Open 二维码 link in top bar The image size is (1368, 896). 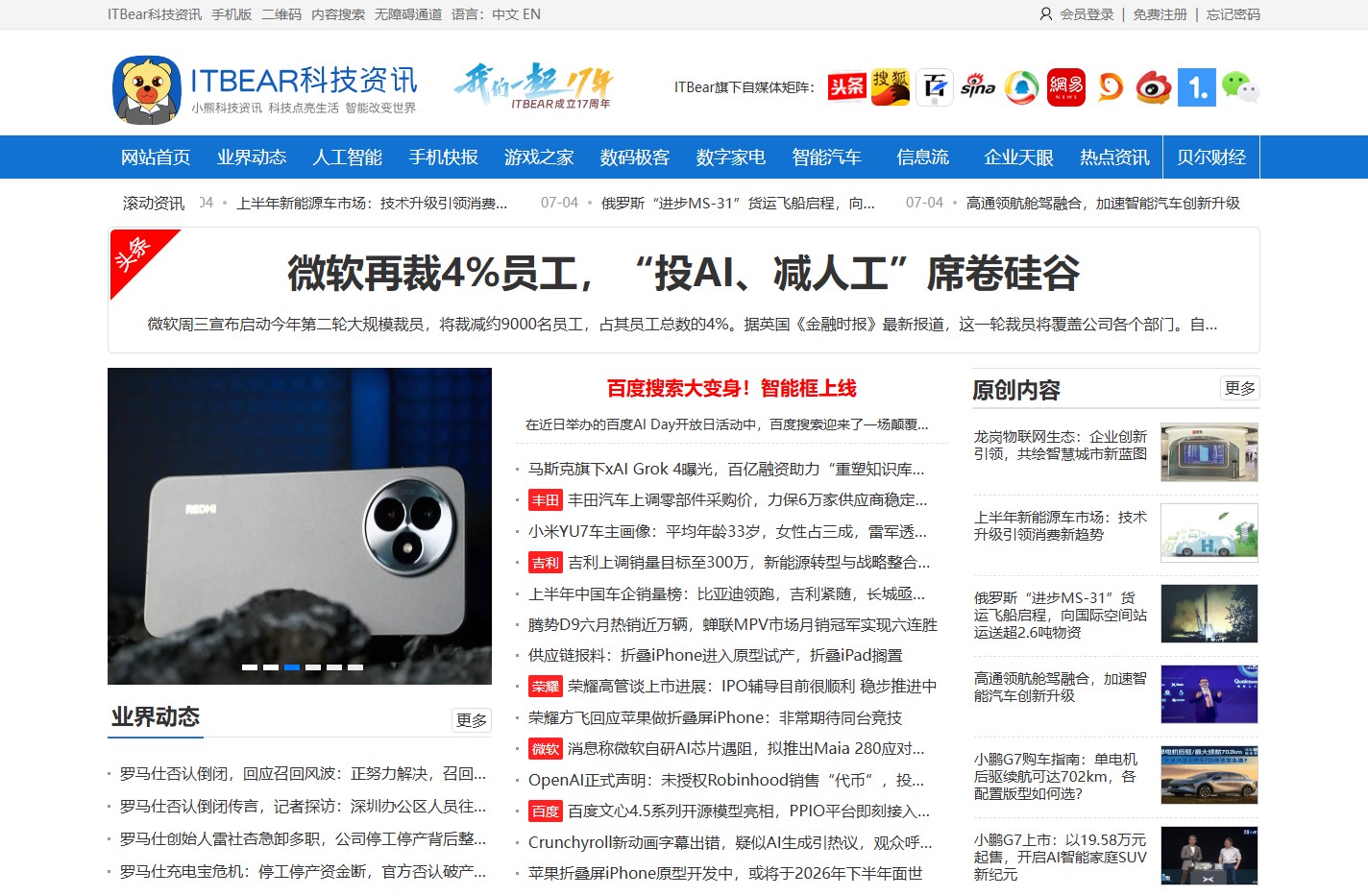281,14
